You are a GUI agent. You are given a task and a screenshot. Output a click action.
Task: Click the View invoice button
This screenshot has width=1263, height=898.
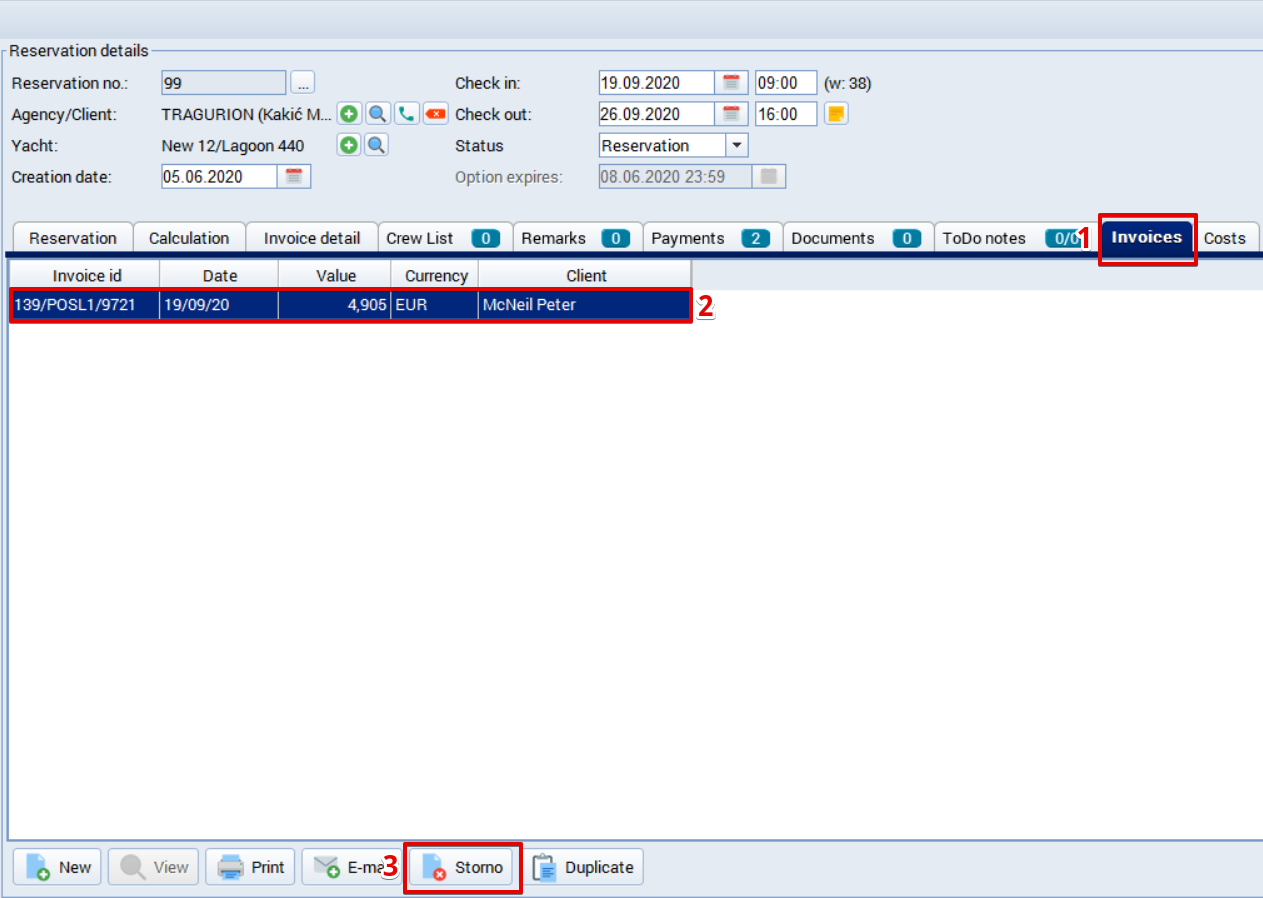pos(154,867)
